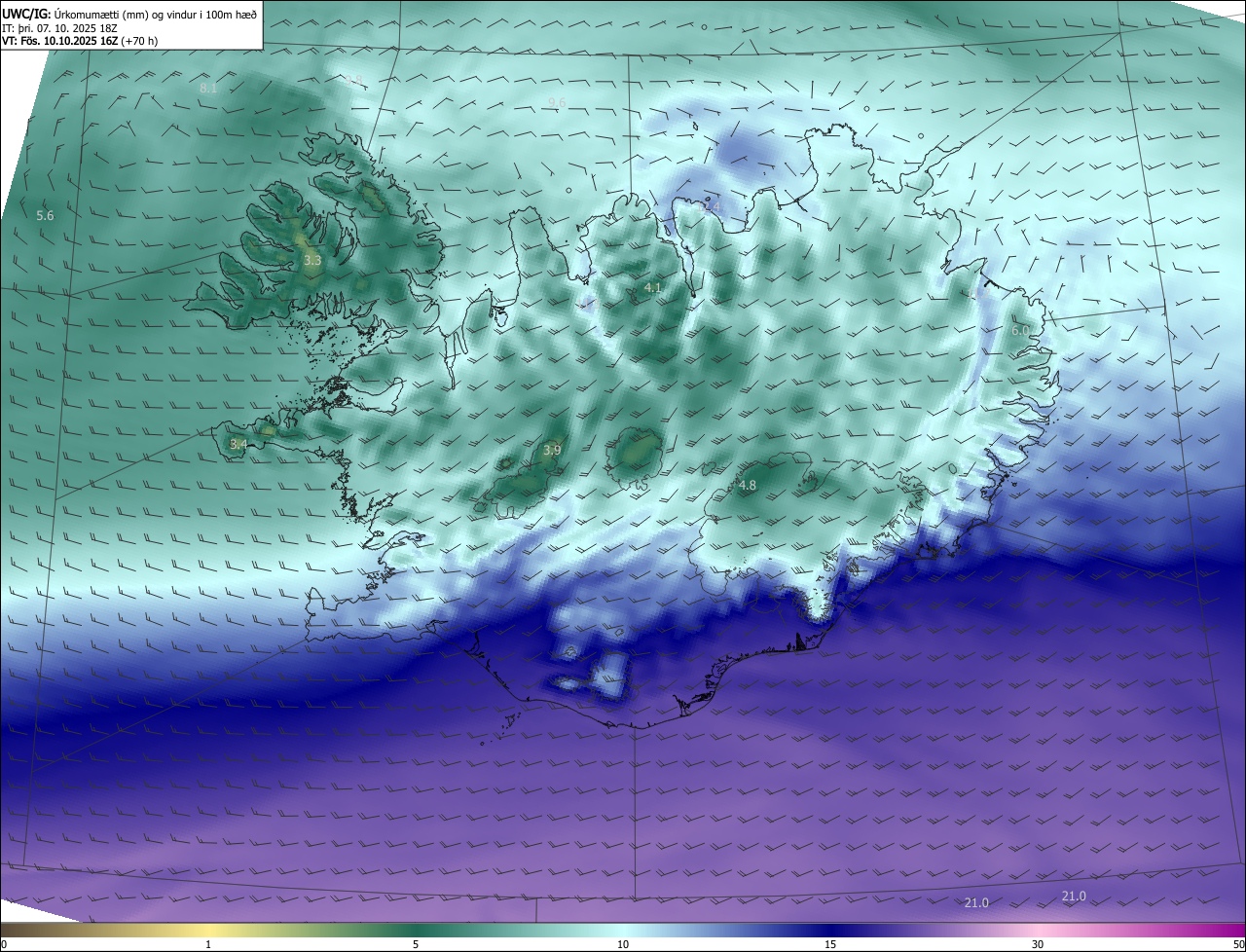1246x952 pixels.
Task: Select the initialization time line 'IT: þri. 07. 10. 2025 18Z'
Action: coord(59,28)
